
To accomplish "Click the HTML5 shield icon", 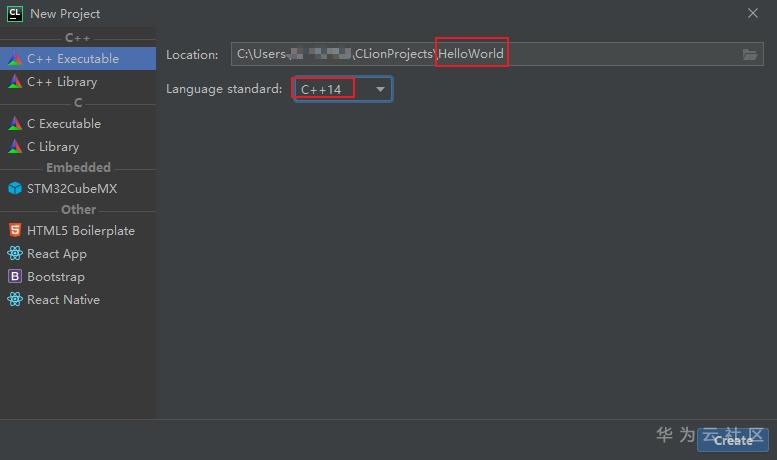I will (x=15, y=230).
